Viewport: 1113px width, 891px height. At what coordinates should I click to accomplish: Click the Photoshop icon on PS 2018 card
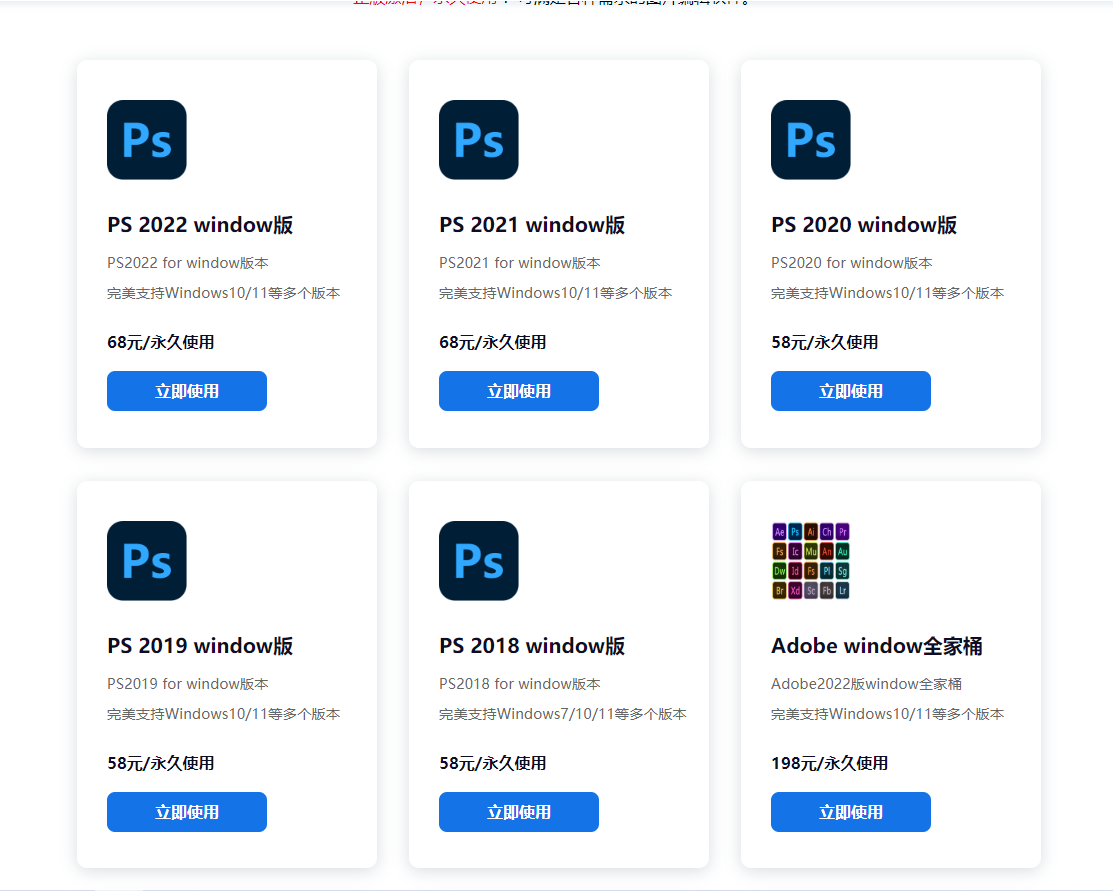point(478,561)
